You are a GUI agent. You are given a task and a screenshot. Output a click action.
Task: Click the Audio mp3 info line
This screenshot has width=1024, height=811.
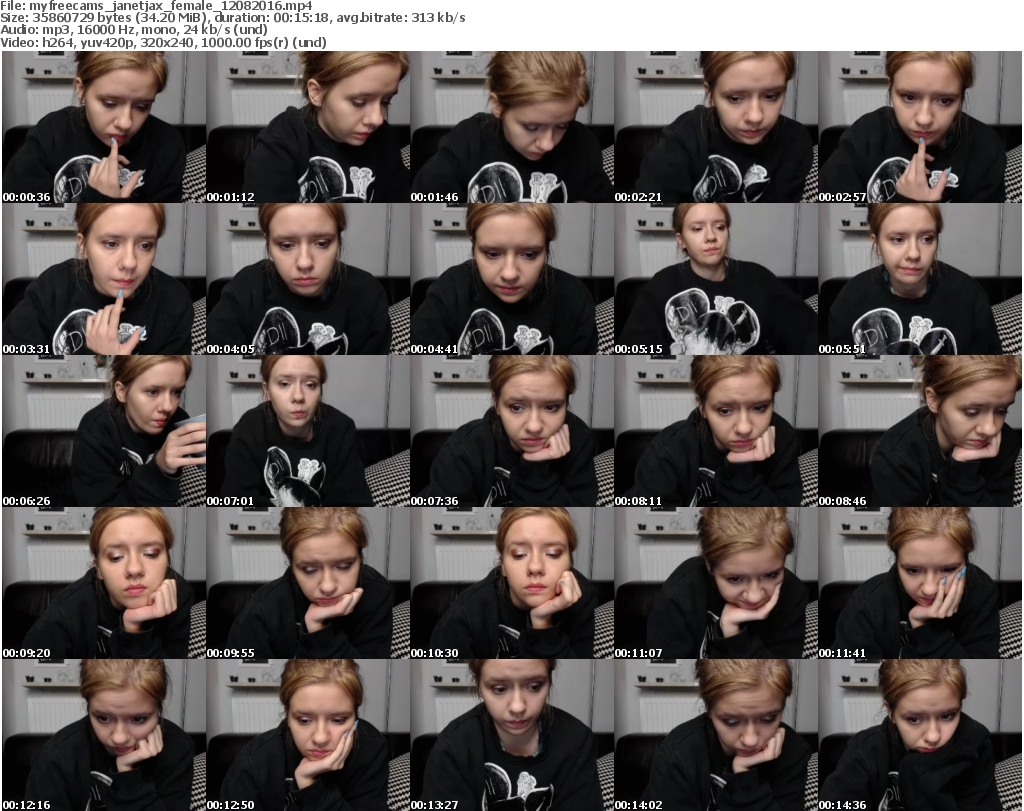coord(134,30)
